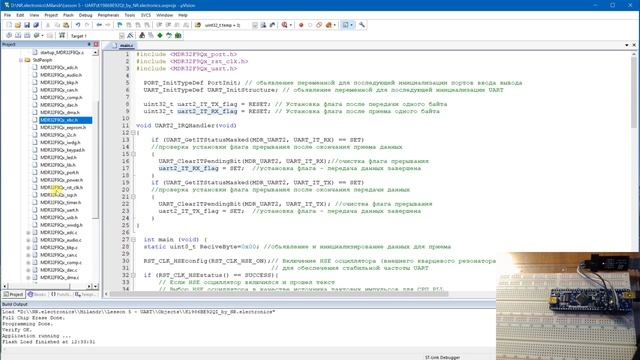This screenshot has width=640, height=360.
Task: Switch to the Functions panel tab
Action: (x=60, y=294)
